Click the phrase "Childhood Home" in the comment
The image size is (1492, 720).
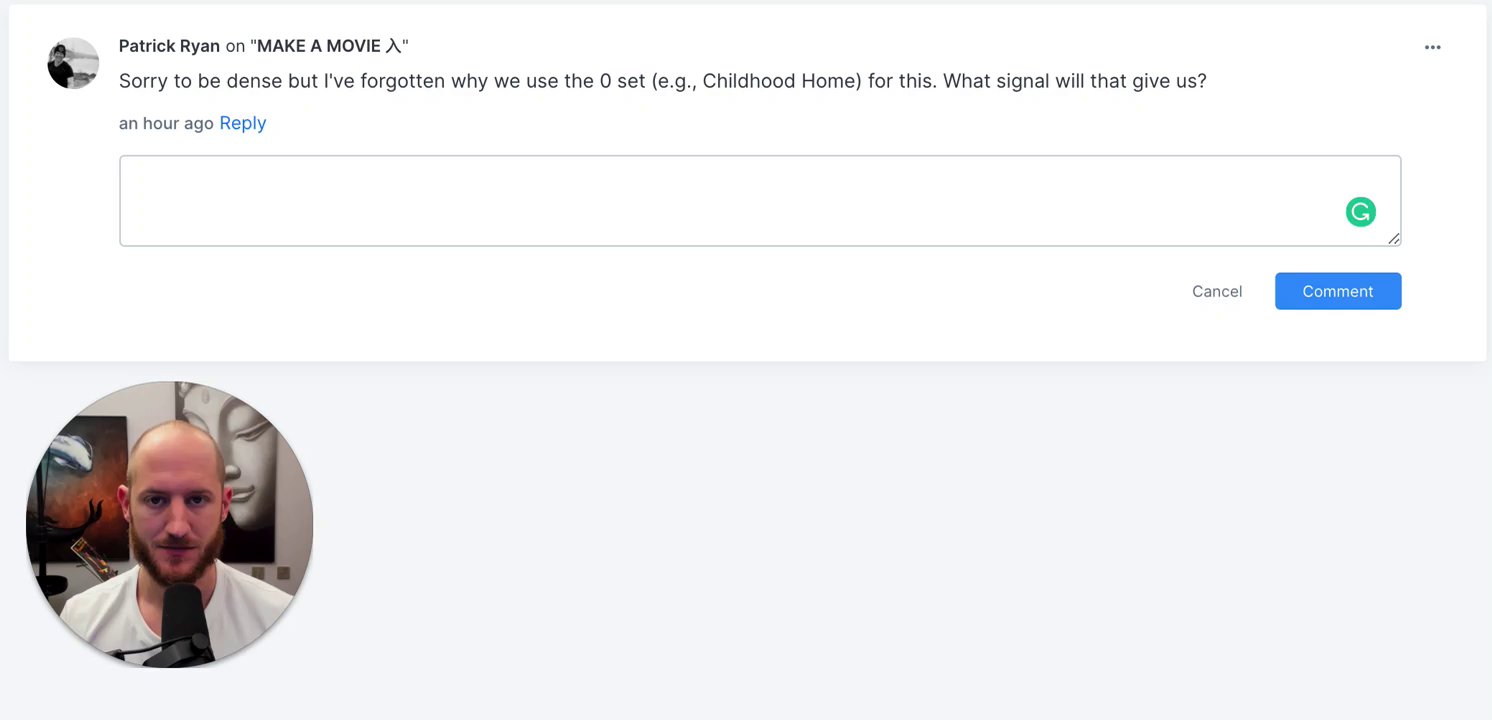[781, 81]
